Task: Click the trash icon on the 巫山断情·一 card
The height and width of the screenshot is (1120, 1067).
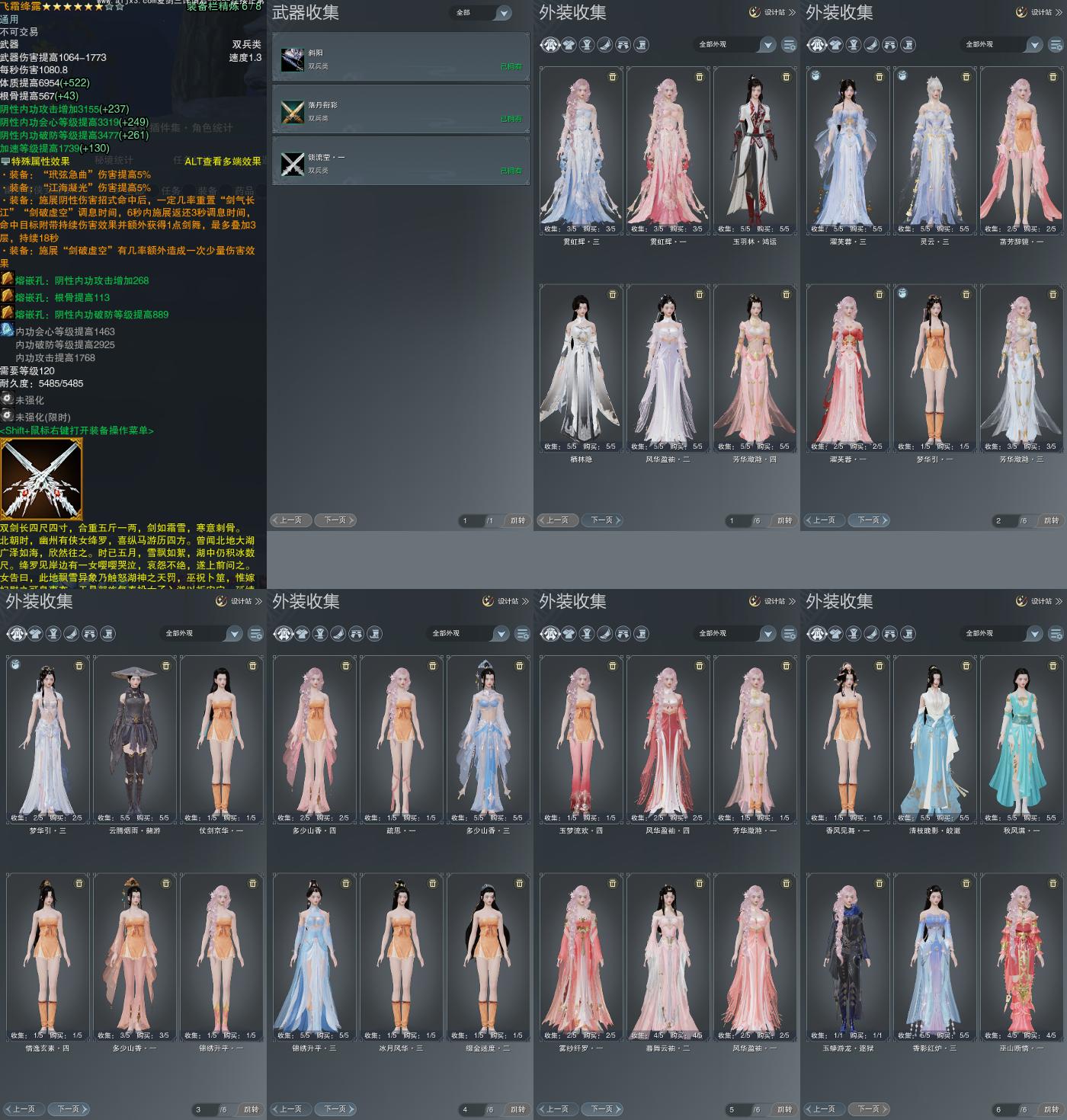Action: 1053,884
